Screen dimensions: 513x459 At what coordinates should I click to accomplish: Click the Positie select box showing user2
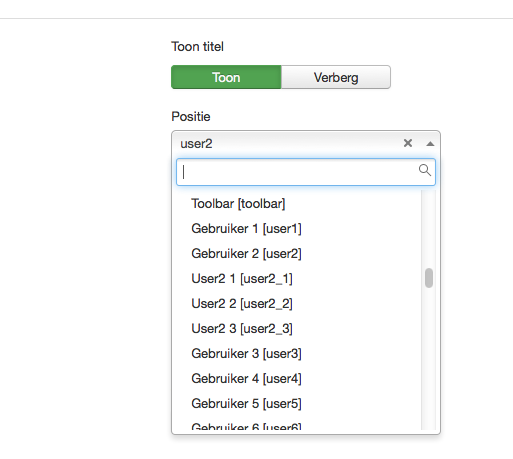click(x=306, y=144)
